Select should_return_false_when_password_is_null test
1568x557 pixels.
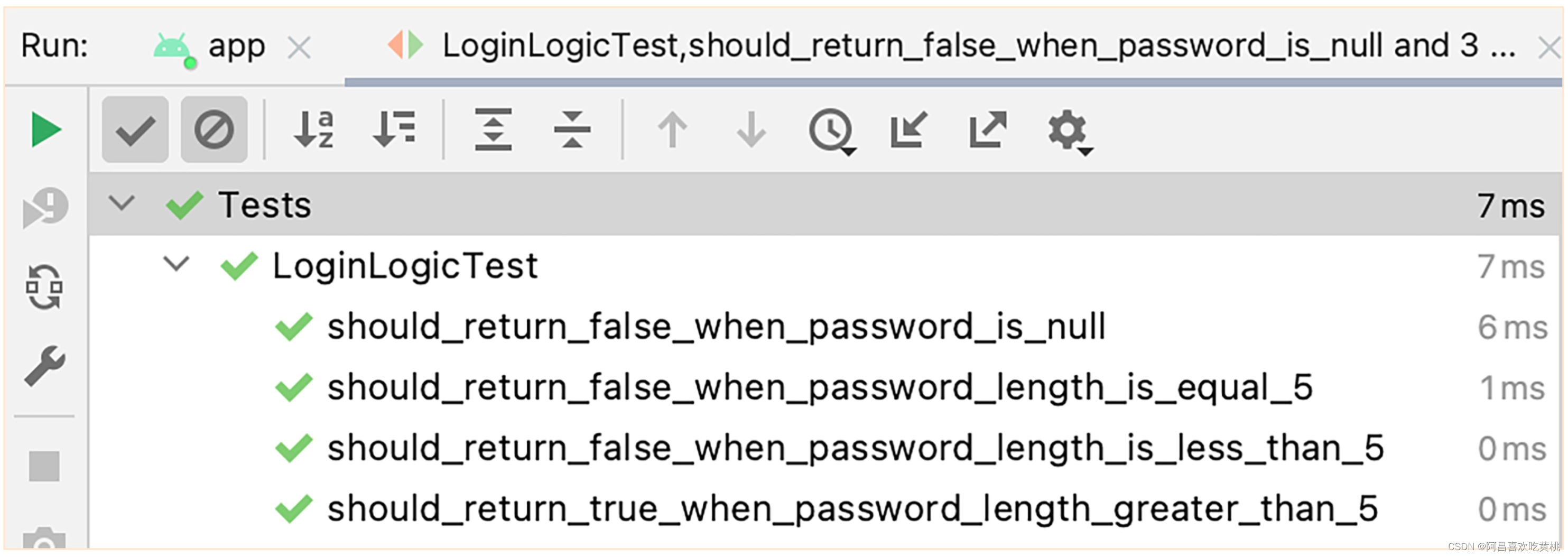(x=716, y=327)
